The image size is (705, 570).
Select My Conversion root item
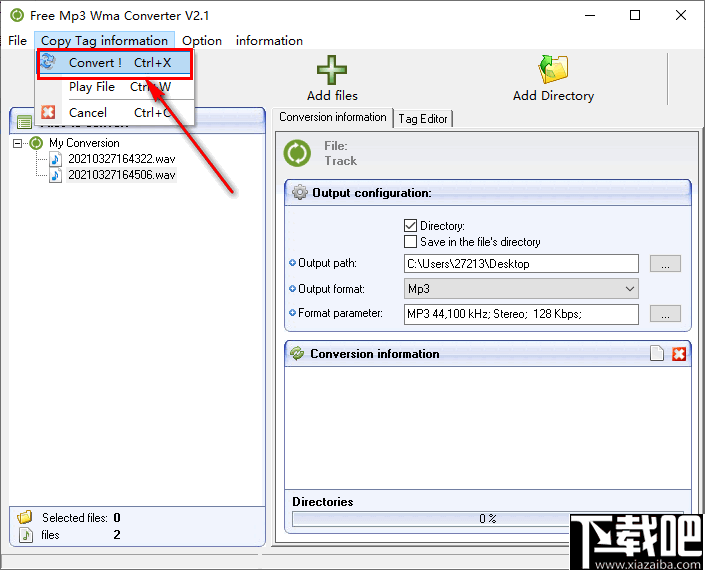point(84,143)
